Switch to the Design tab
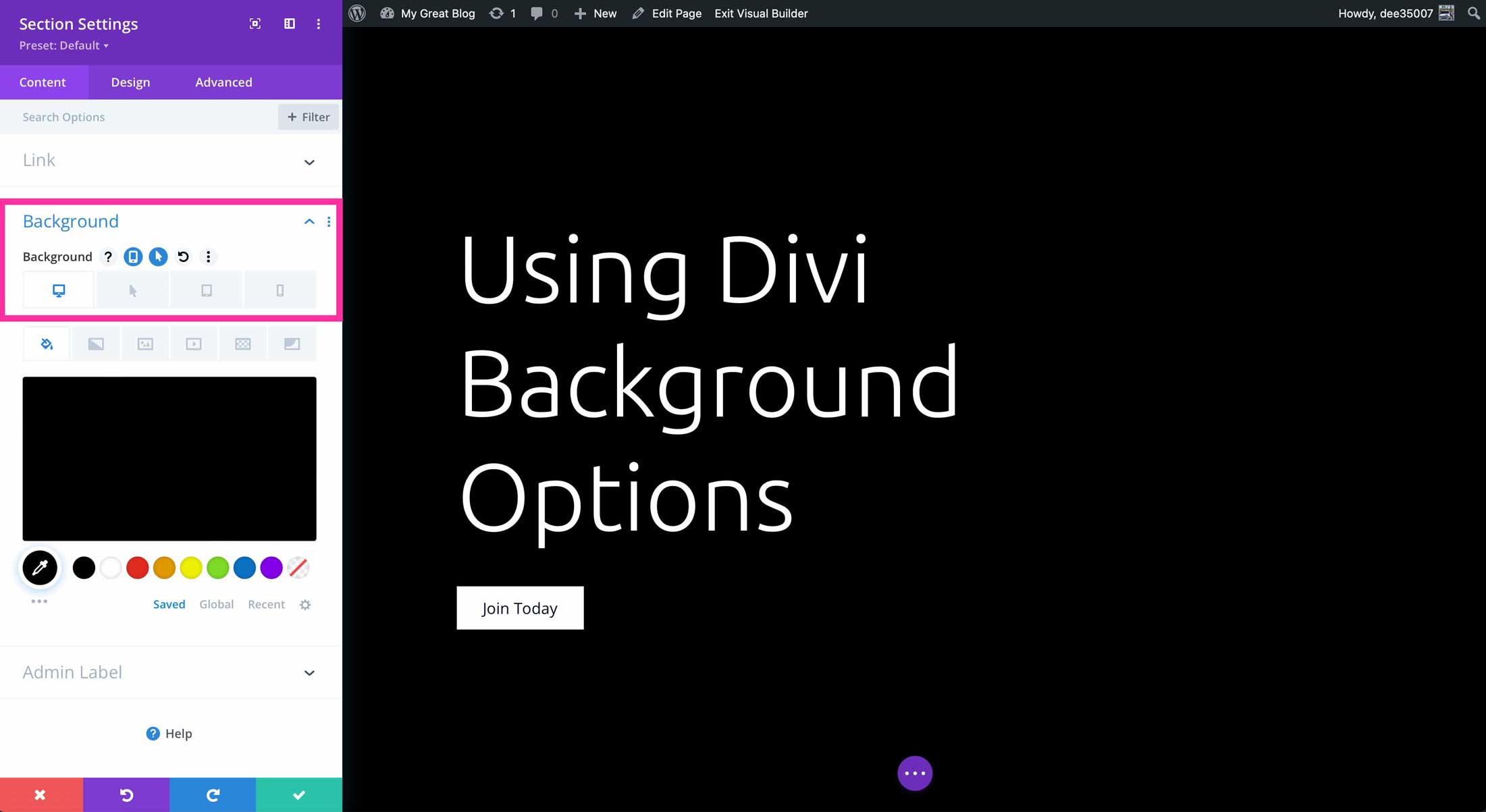Image resolution: width=1486 pixels, height=812 pixels. pos(130,82)
